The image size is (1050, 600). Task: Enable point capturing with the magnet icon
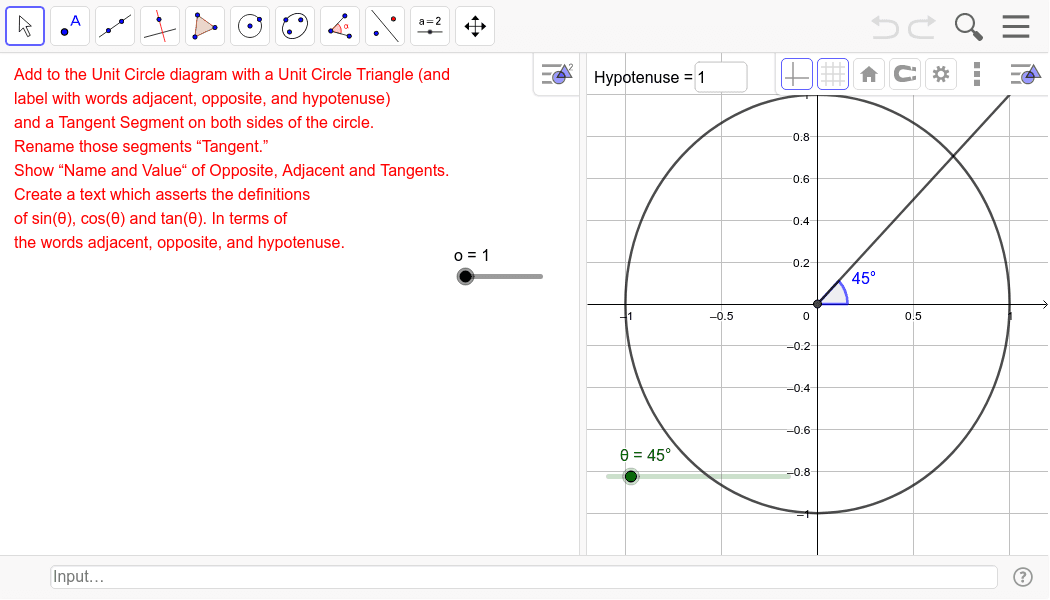tap(904, 74)
